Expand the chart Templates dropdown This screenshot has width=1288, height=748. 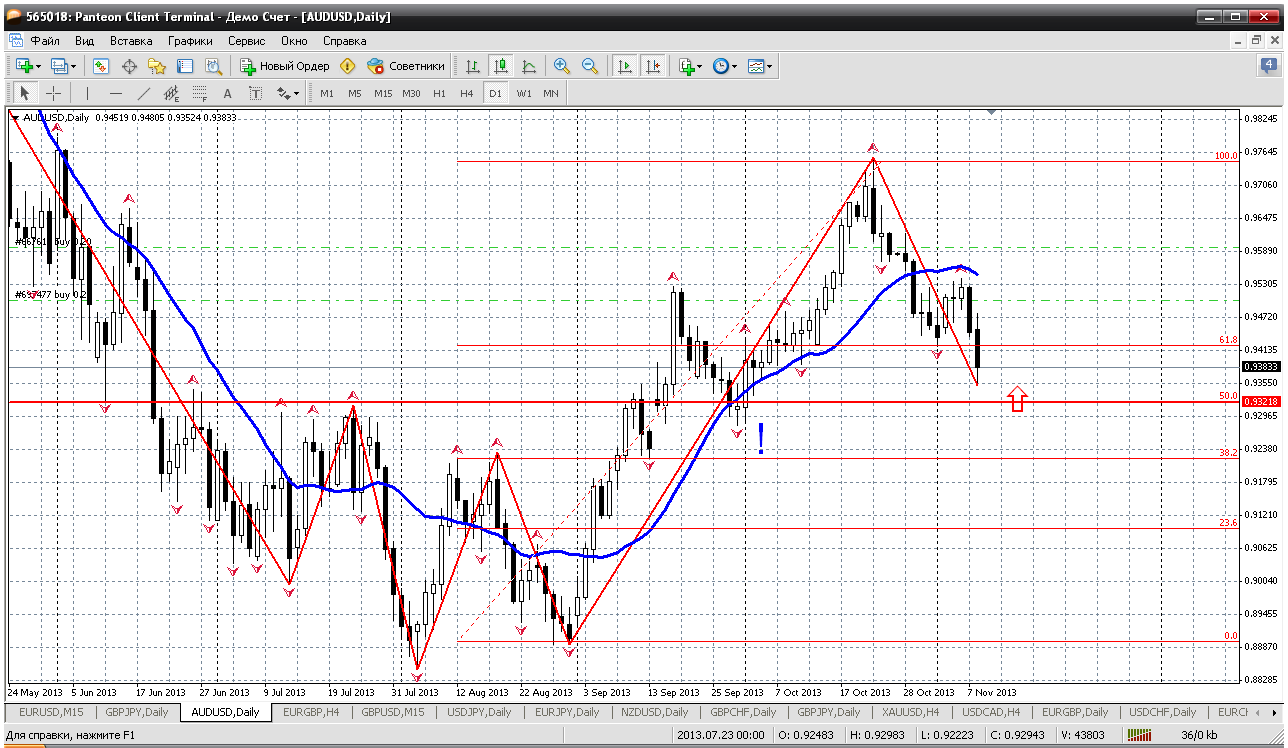(x=769, y=66)
